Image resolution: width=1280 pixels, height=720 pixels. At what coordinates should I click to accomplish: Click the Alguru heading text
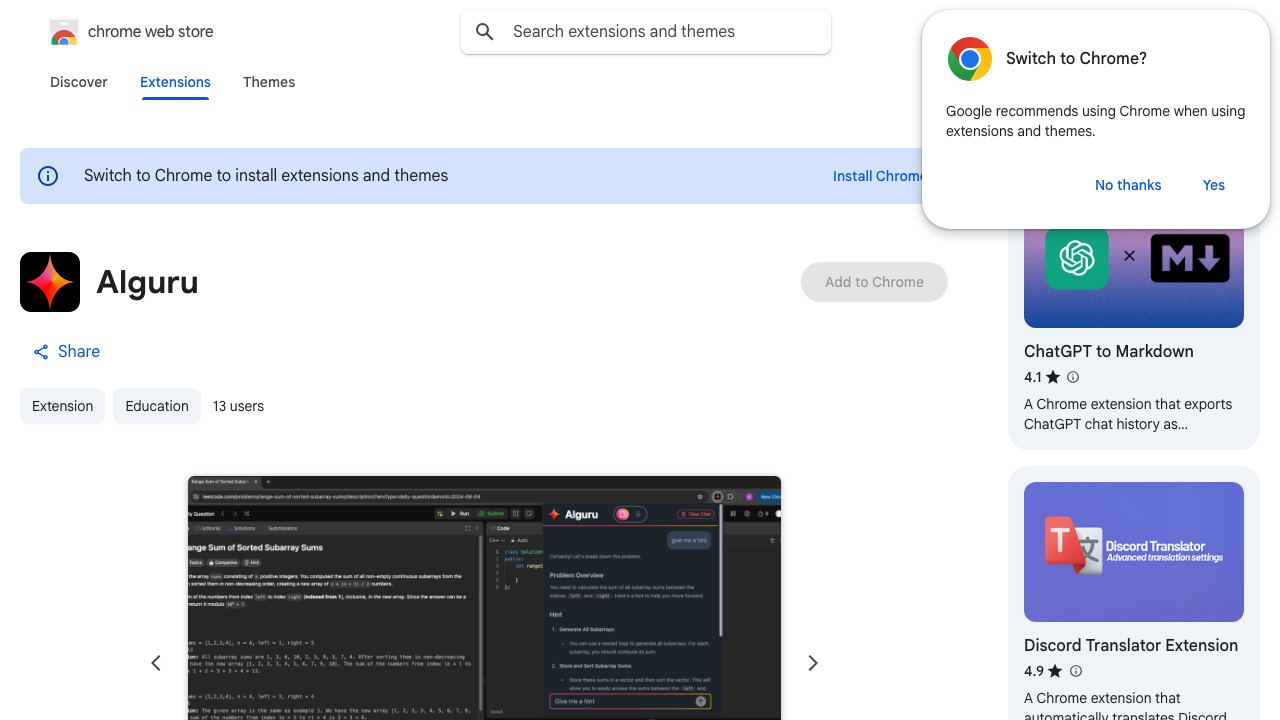tap(148, 282)
